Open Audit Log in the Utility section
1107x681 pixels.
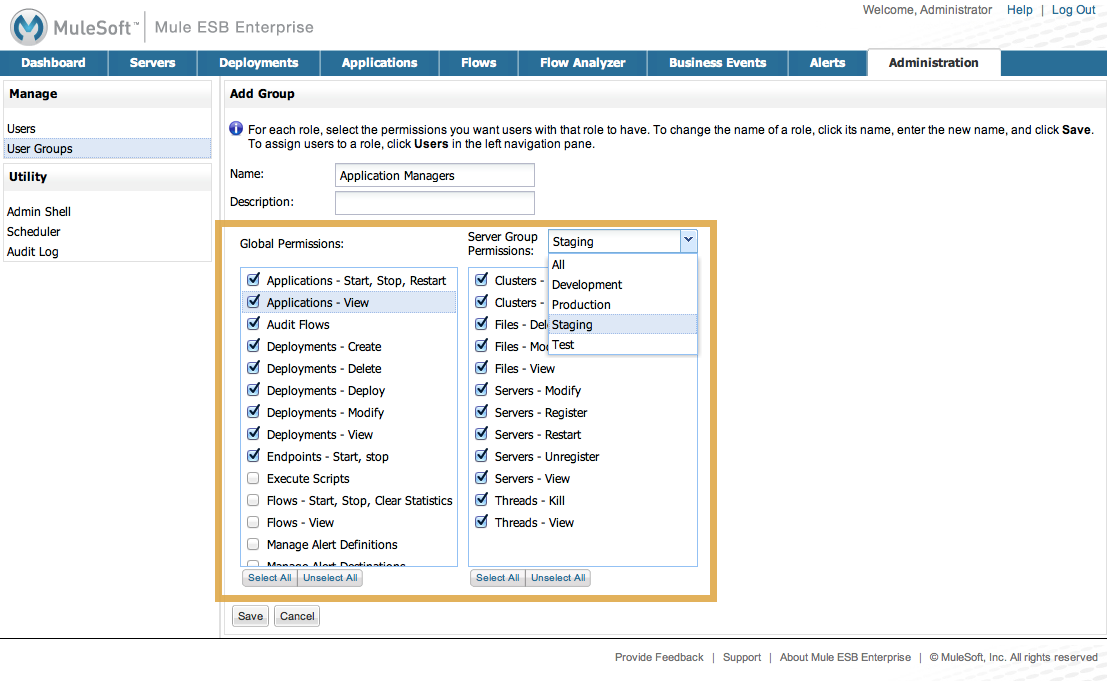[33, 252]
